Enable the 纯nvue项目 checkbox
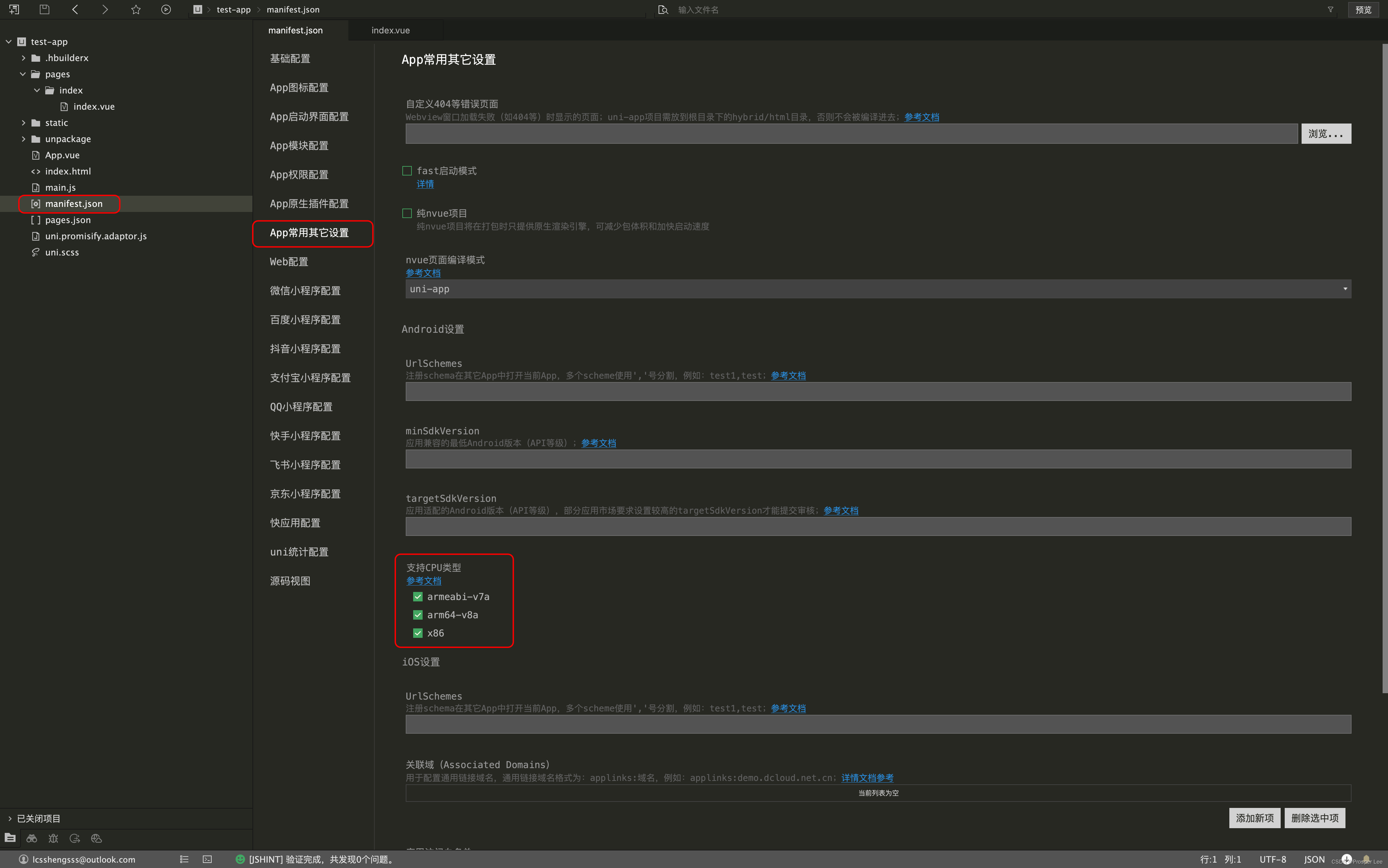This screenshot has height=868, width=1388. pos(407,213)
